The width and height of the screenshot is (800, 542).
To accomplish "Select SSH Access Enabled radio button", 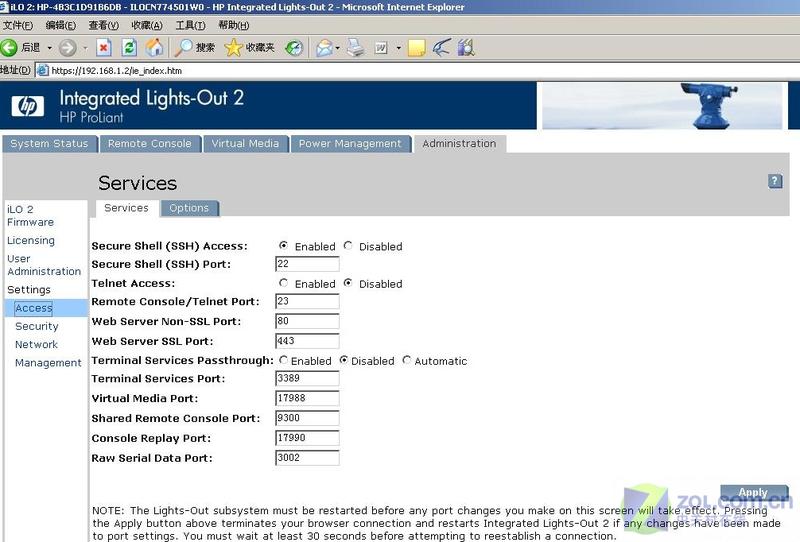I will click(x=283, y=245).
